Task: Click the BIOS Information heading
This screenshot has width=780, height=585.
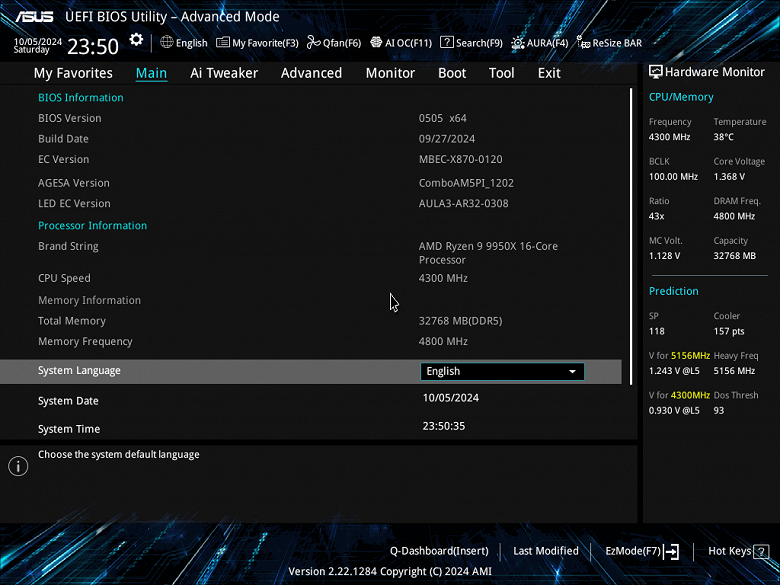Action: coord(81,98)
